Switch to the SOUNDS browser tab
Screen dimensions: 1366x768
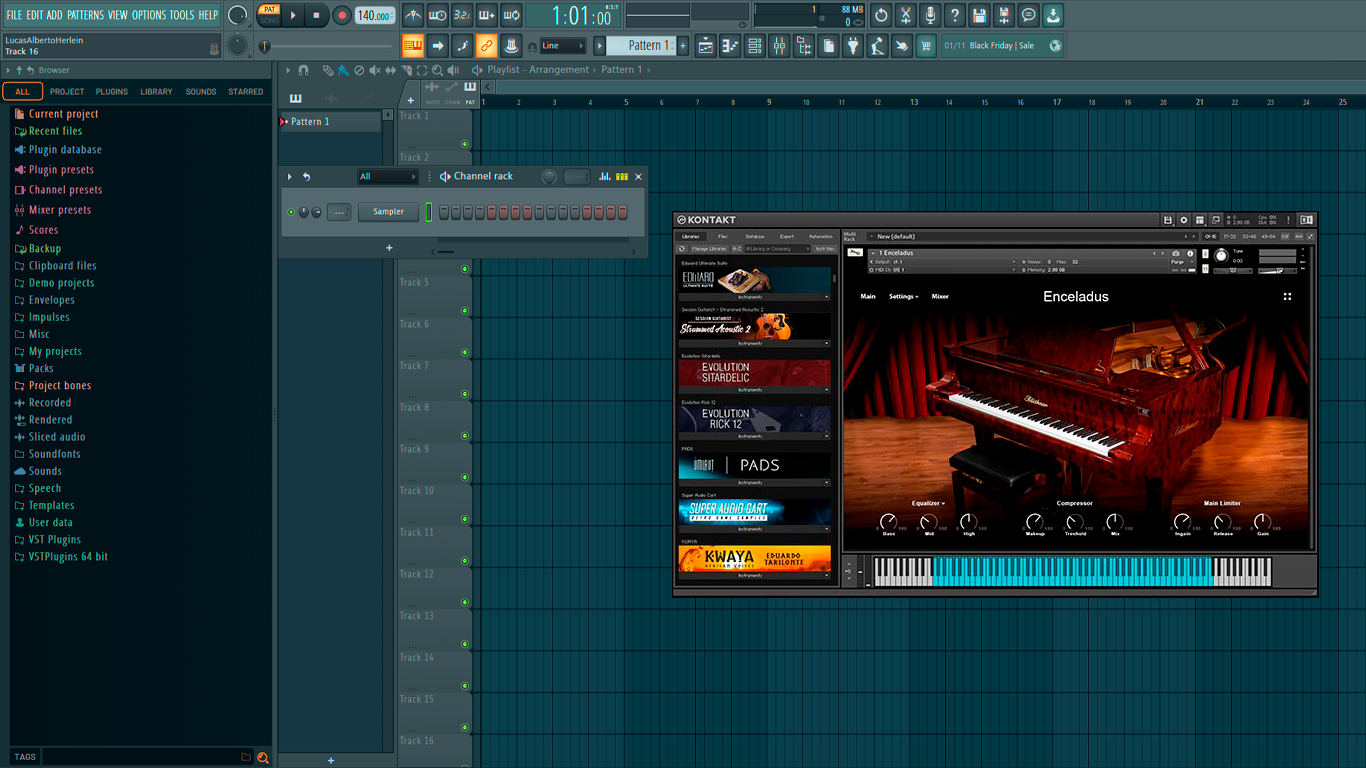pyautogui.click(x=201, y=92)
